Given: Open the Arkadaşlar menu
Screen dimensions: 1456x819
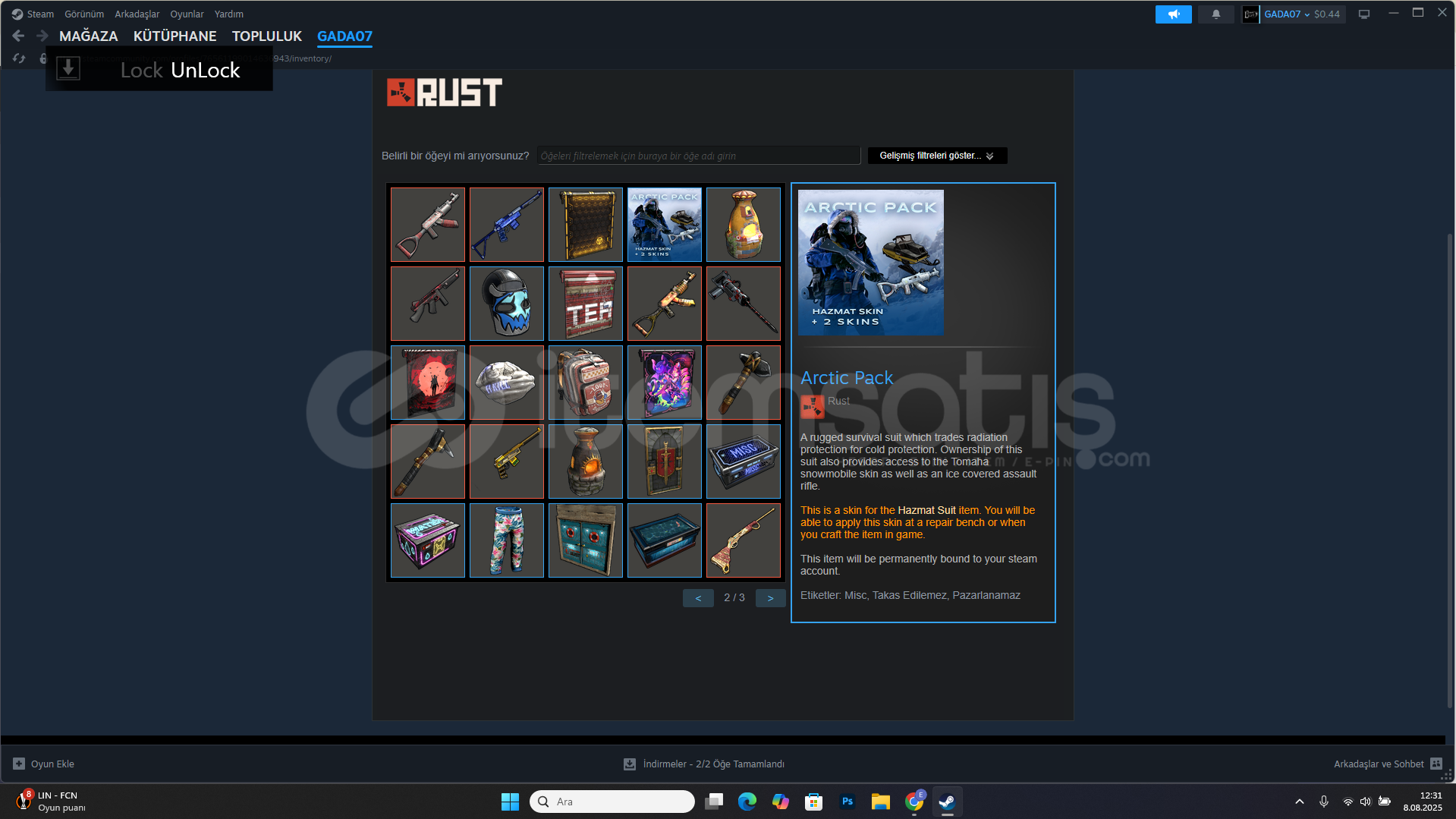Looking at the screenshot, I should click(x=137, y=14).
